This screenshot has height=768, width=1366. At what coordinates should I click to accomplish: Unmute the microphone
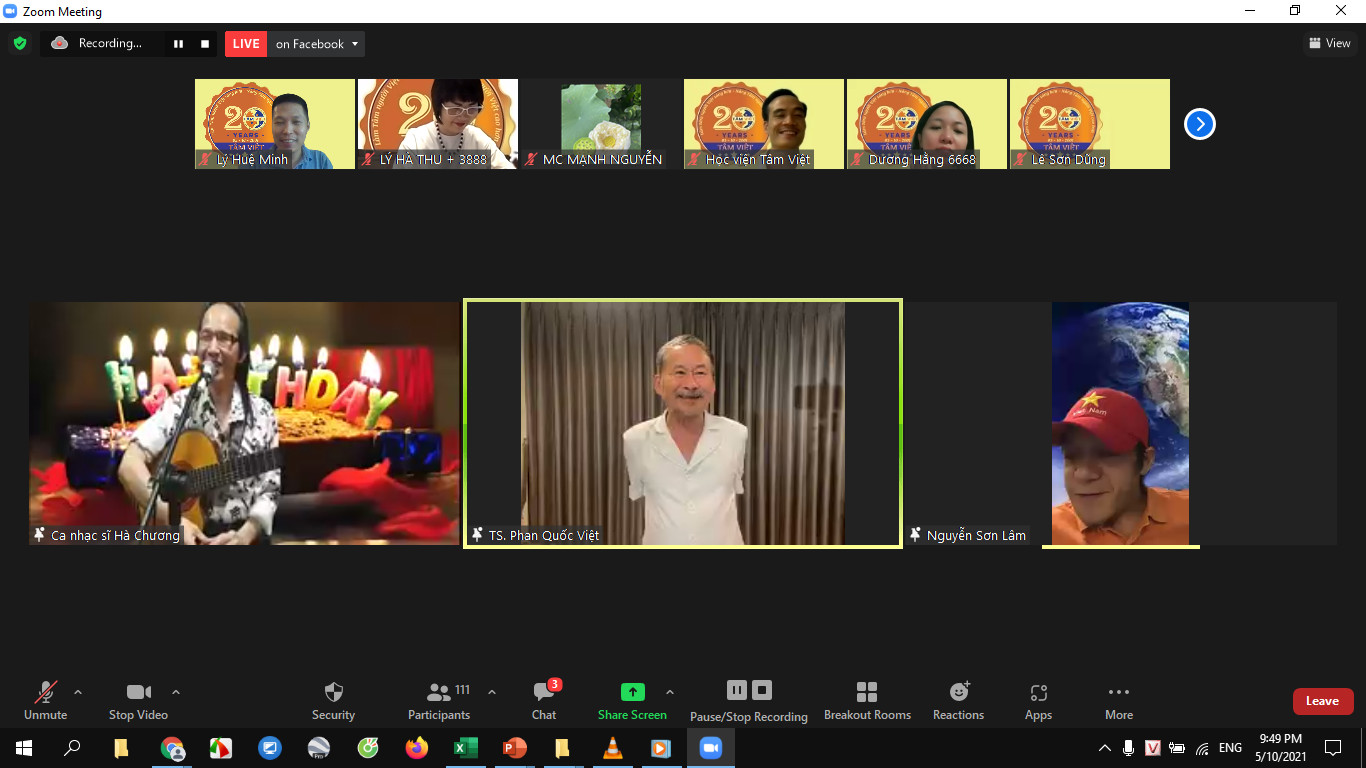(x=46, y=701)
